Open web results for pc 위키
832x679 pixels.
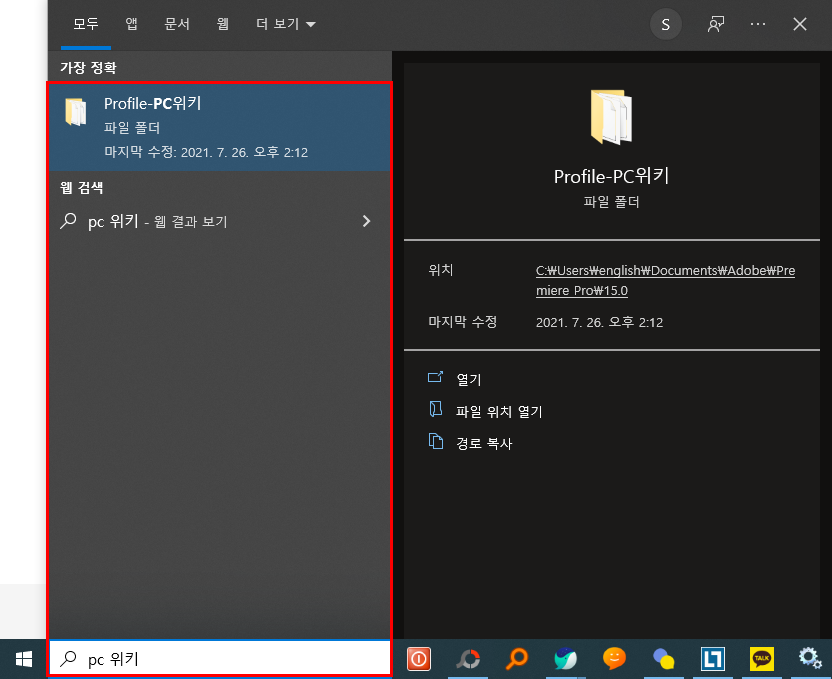coord(220,221)
